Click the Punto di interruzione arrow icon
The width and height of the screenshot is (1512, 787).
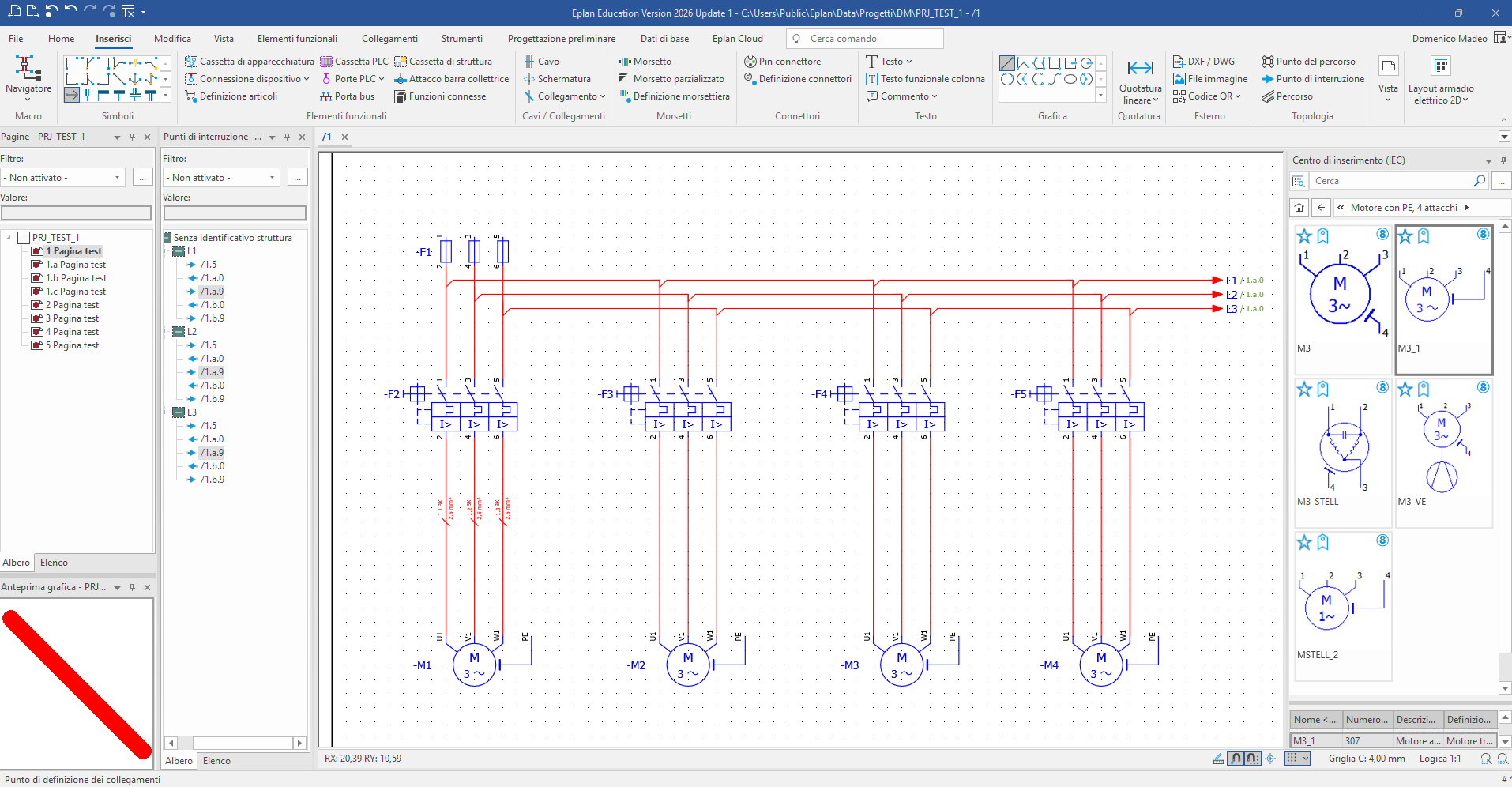click(x=1268, y=79)
